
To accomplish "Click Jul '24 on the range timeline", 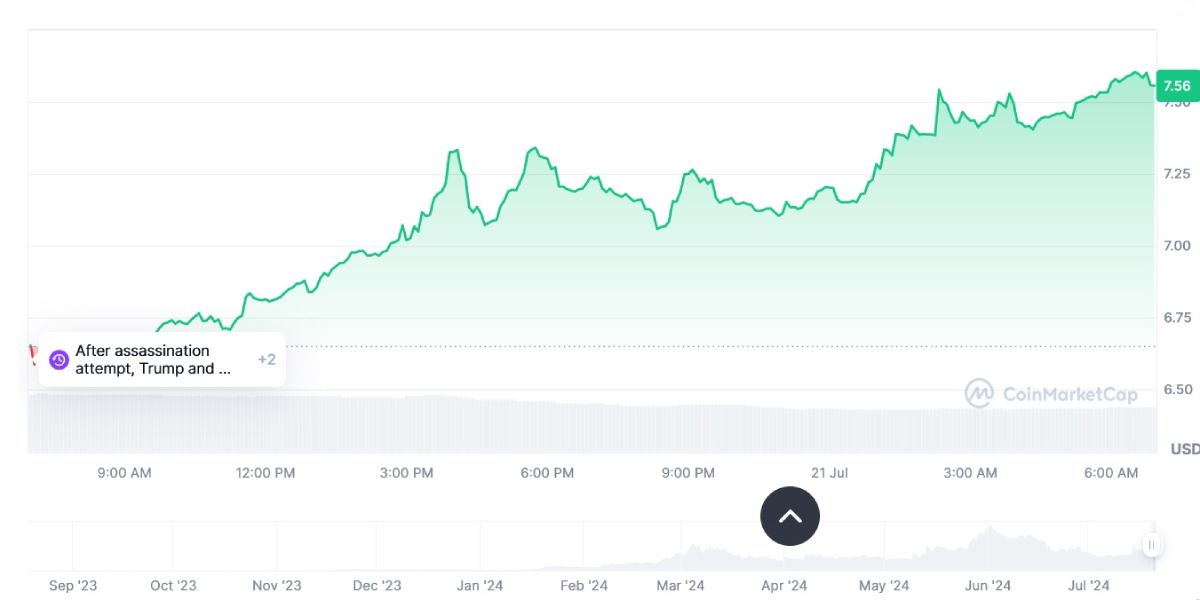I will 1088,586.
